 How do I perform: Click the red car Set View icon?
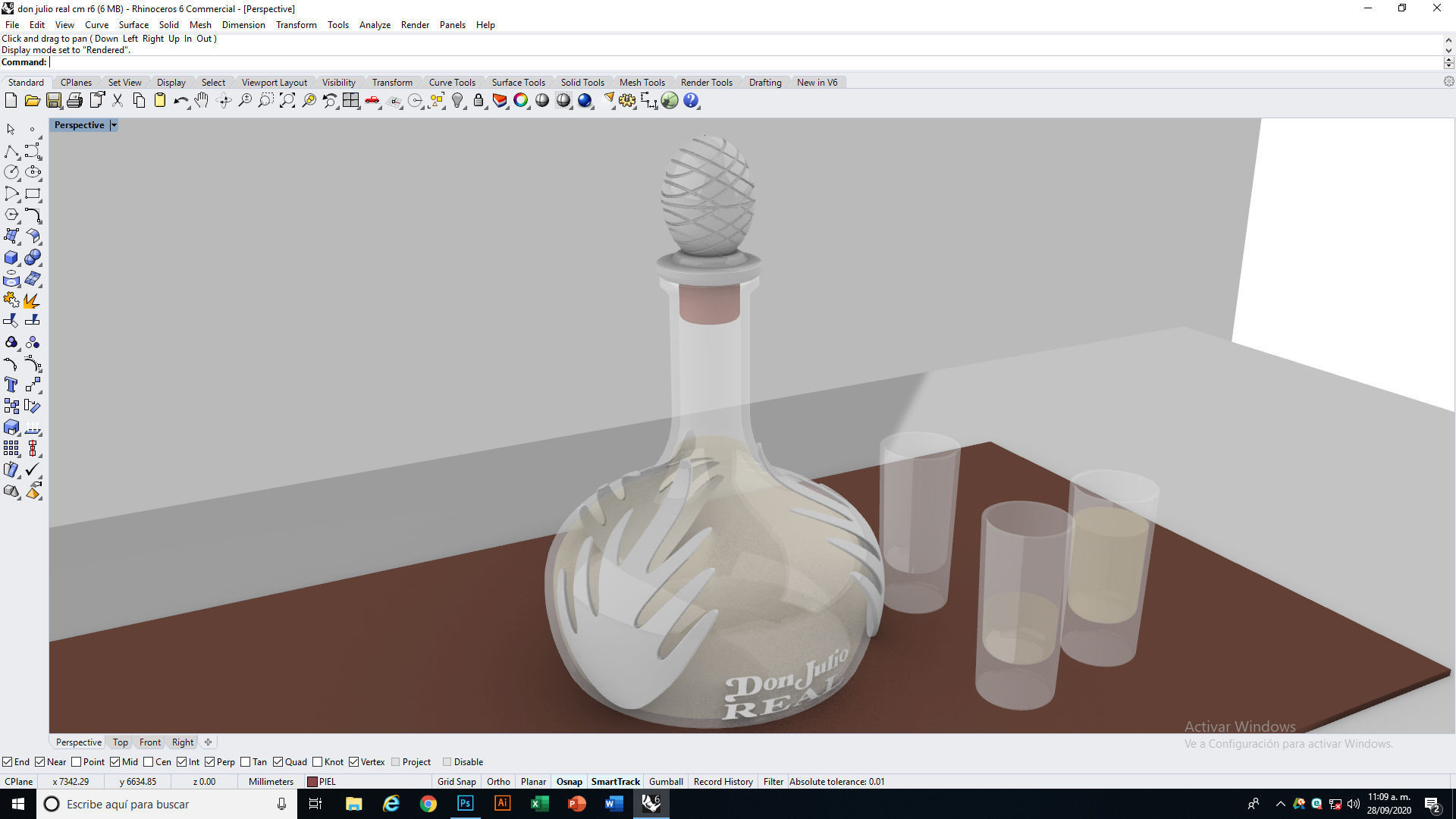coord(372,100)
